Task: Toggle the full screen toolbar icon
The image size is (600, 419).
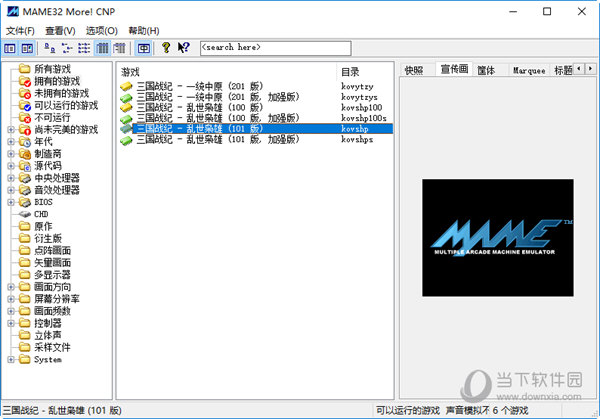Action: (143, 48)
